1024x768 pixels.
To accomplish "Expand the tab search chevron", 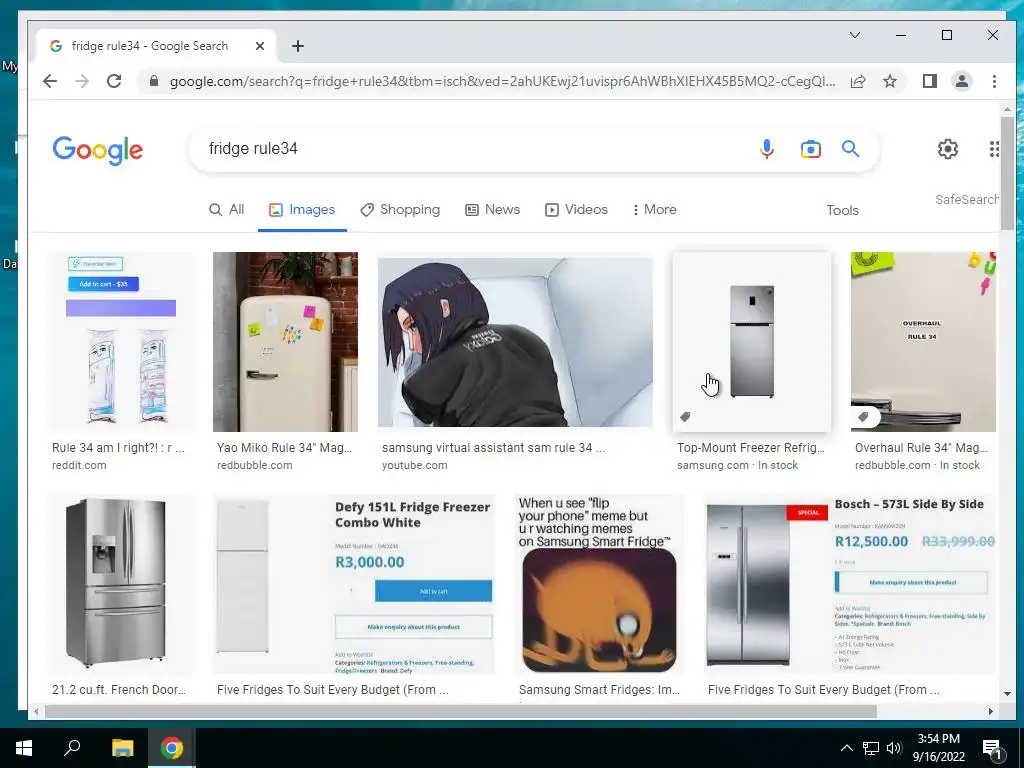I will tap(854, 35).
